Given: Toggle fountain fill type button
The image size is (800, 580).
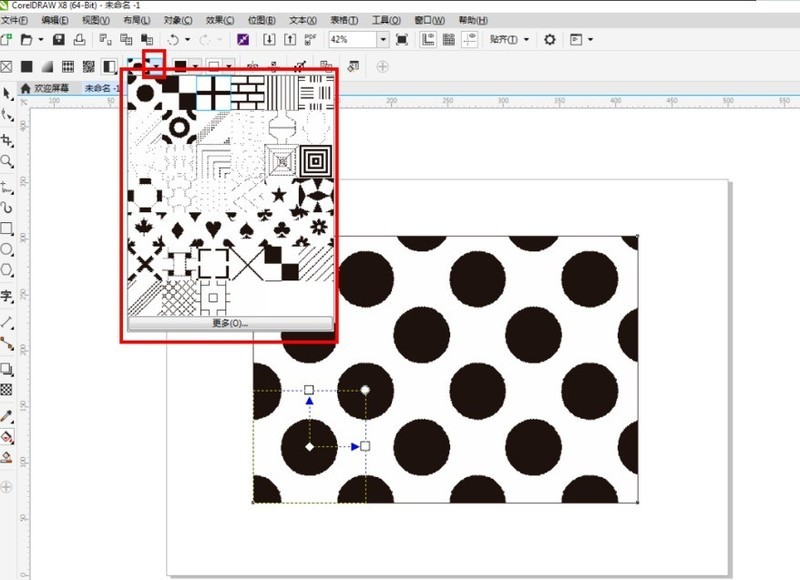Looking at the screenshot, I should pos(47,66).
